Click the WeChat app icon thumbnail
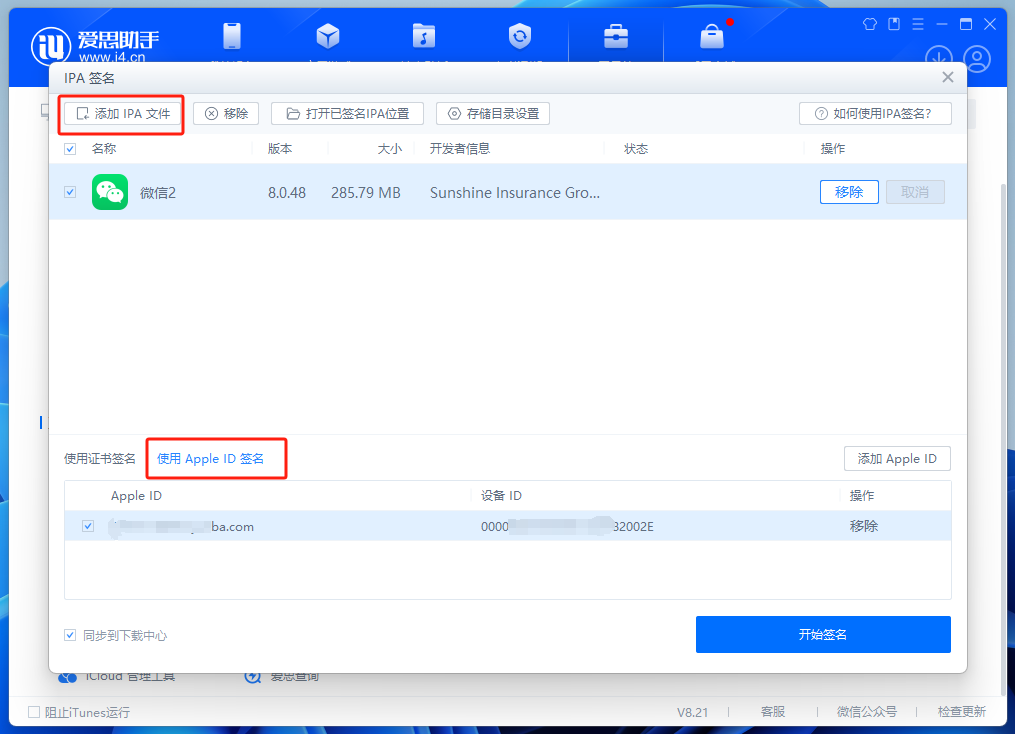Screen dimensions: 1015x734 coord(110,192)
